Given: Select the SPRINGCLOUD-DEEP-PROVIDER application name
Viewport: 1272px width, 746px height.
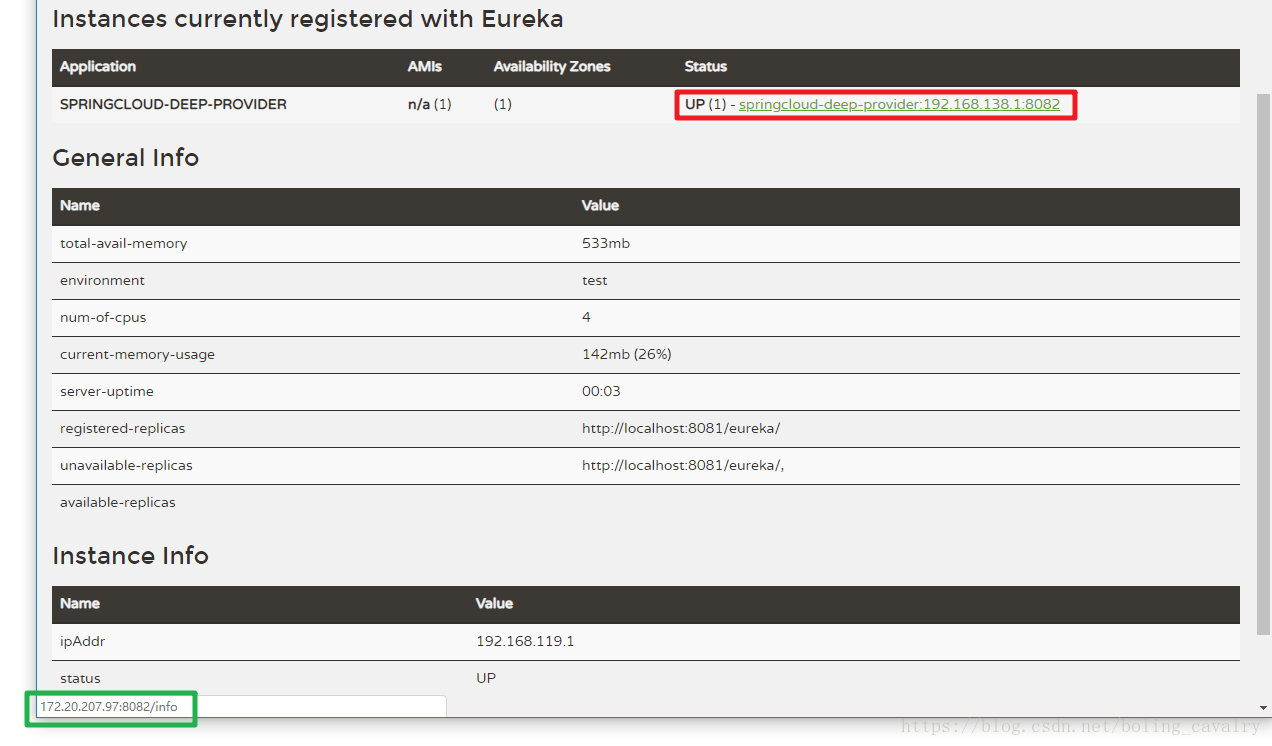Looking at the screenshot, I should tap(173, 104).
